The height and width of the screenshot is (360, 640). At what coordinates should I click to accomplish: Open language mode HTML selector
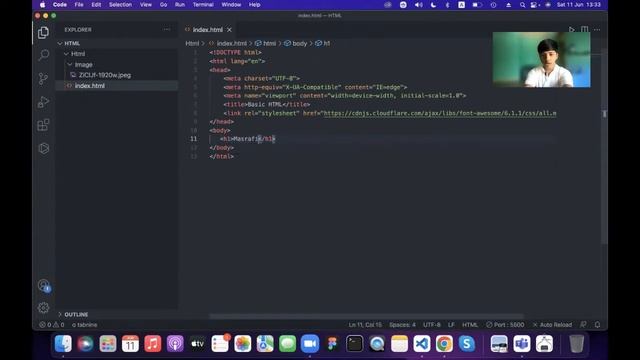(x=470, y=325)
